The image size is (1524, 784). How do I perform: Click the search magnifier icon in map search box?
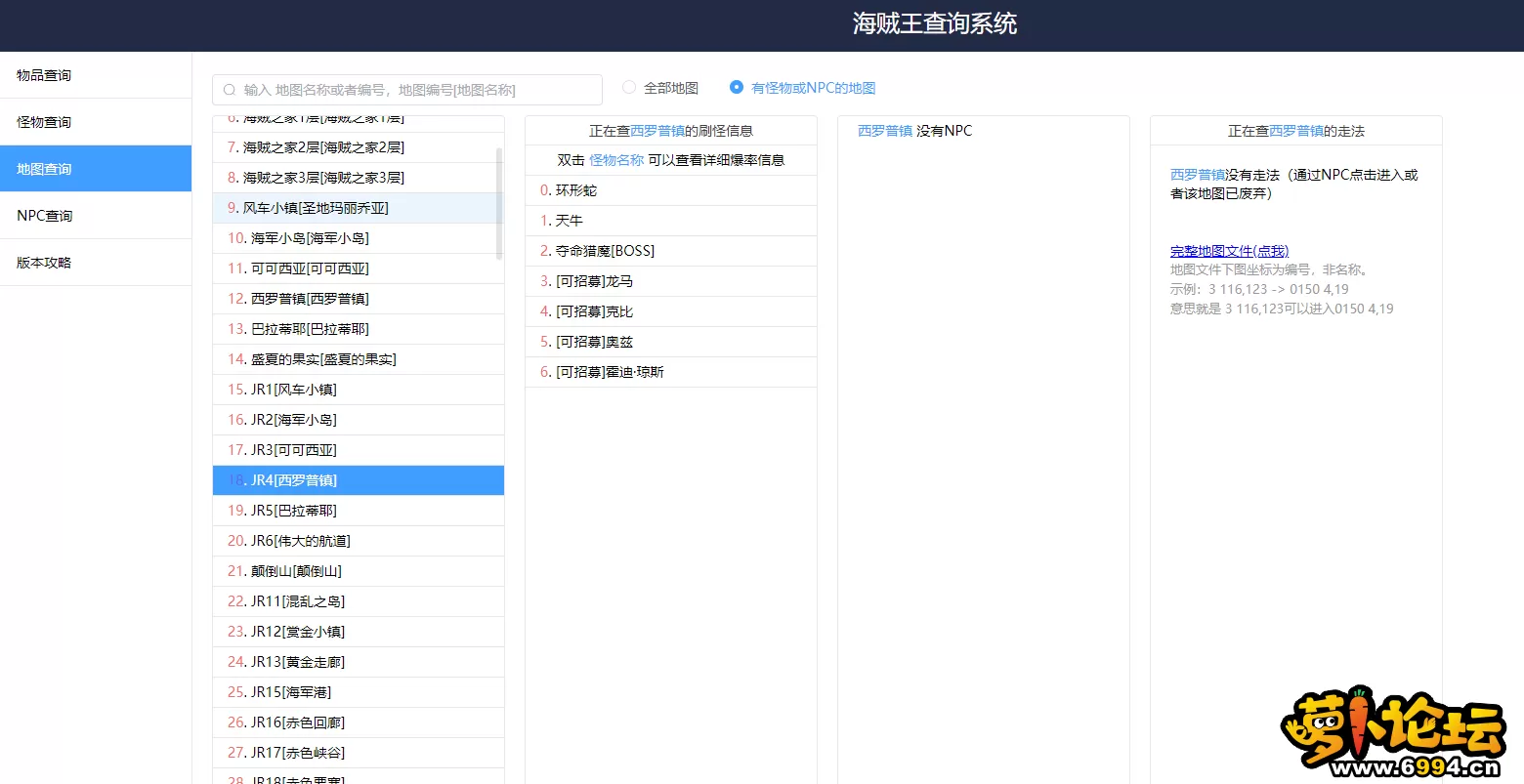(x=230, y=90)
